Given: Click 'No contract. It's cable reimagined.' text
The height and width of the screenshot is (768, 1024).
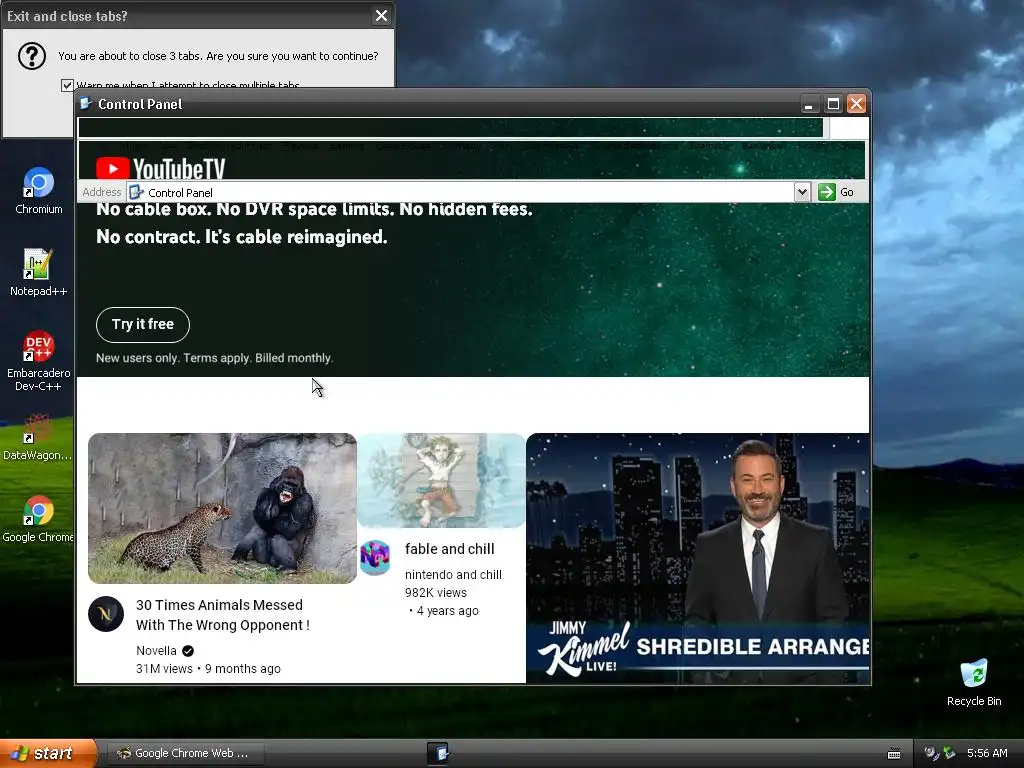Looking at the screenshot, I should 242,237.
